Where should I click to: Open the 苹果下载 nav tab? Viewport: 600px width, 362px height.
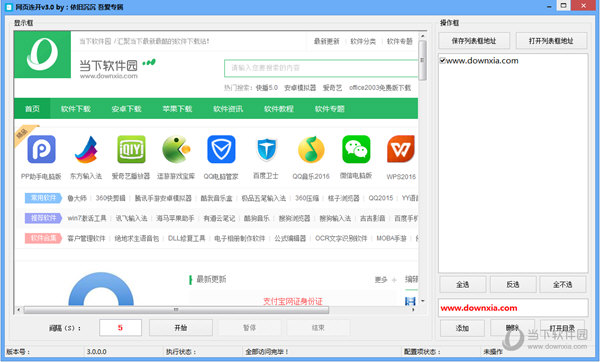(177, 109)
